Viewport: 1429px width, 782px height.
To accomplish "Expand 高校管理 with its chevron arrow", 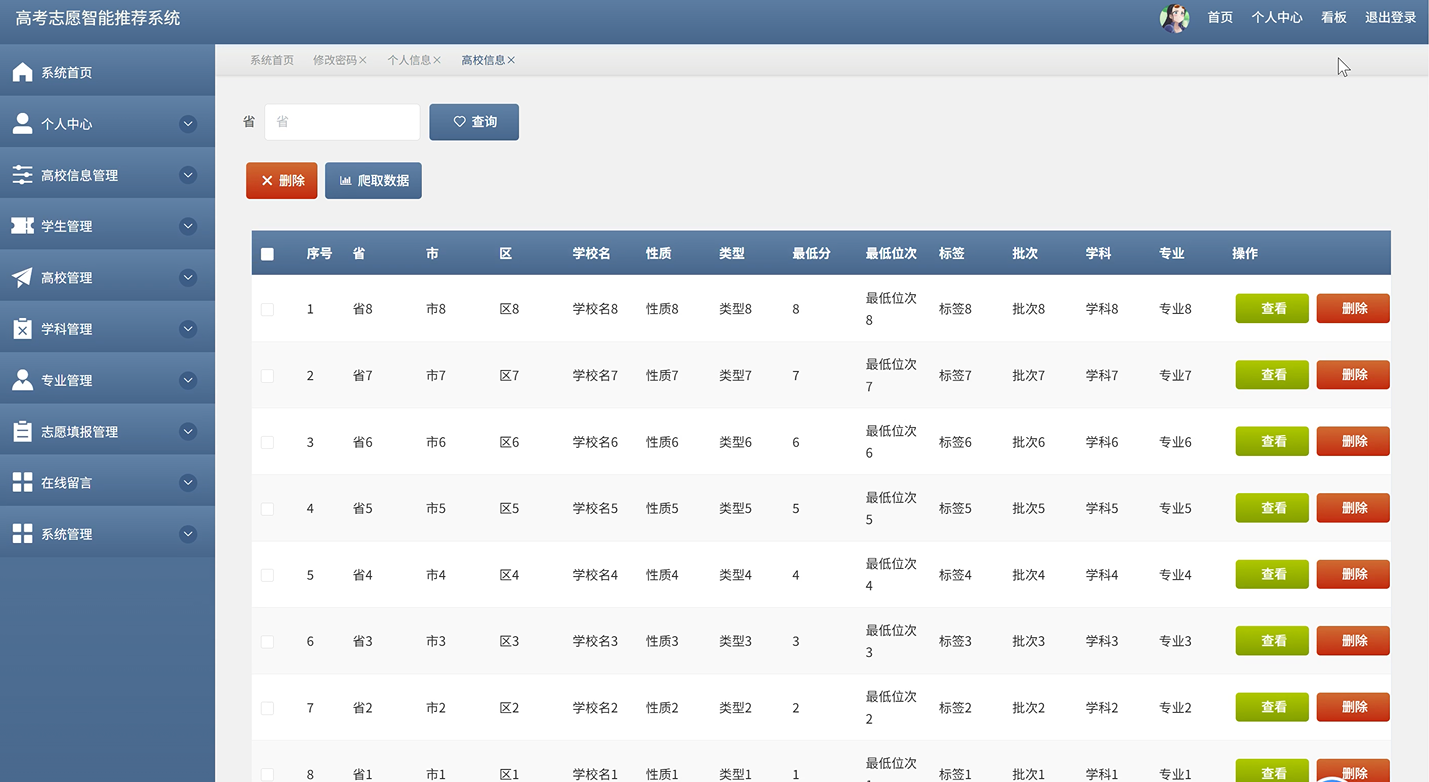I will [188, 277].
